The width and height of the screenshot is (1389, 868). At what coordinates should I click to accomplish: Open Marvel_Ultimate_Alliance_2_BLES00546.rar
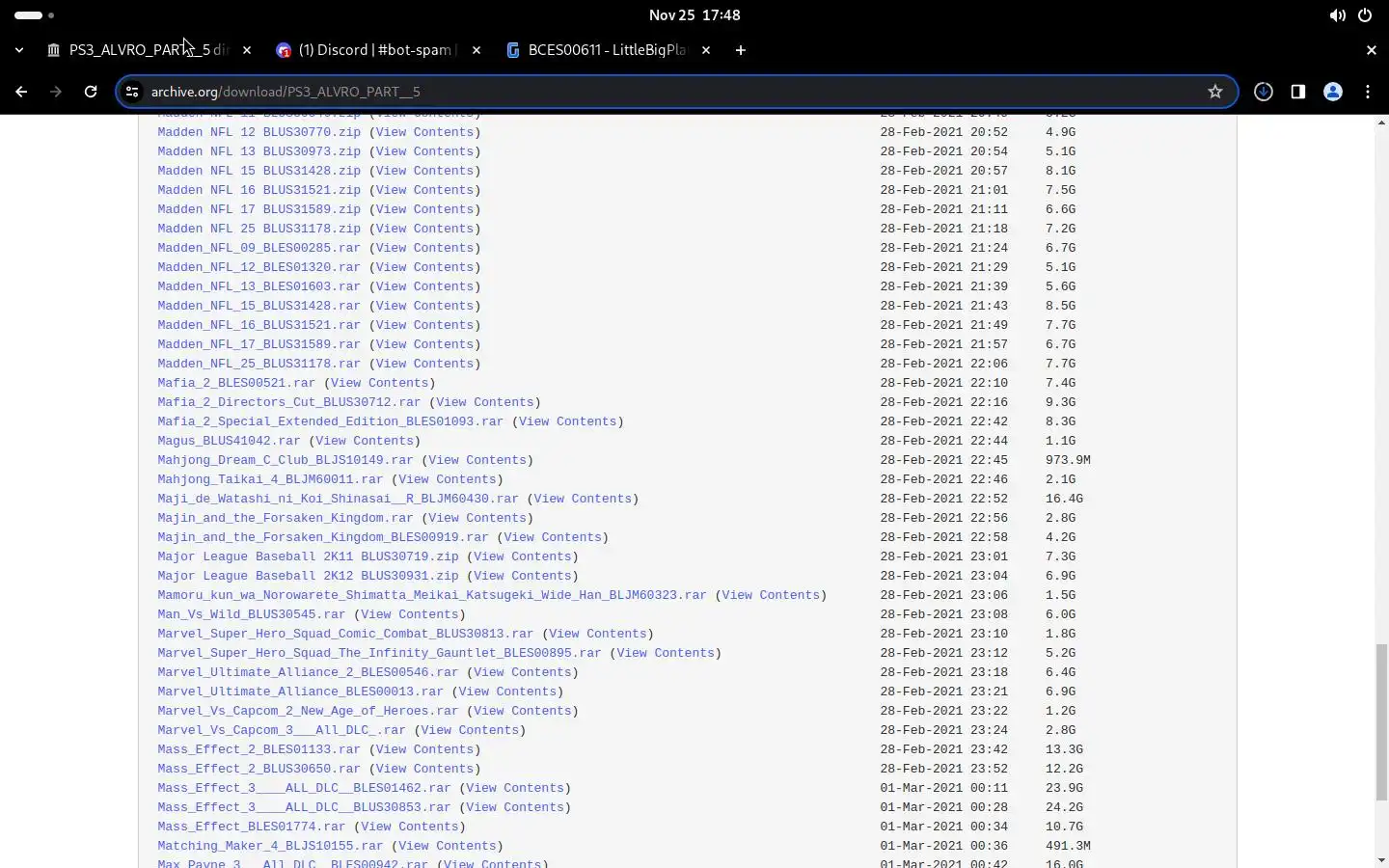[x=308, y=672]
